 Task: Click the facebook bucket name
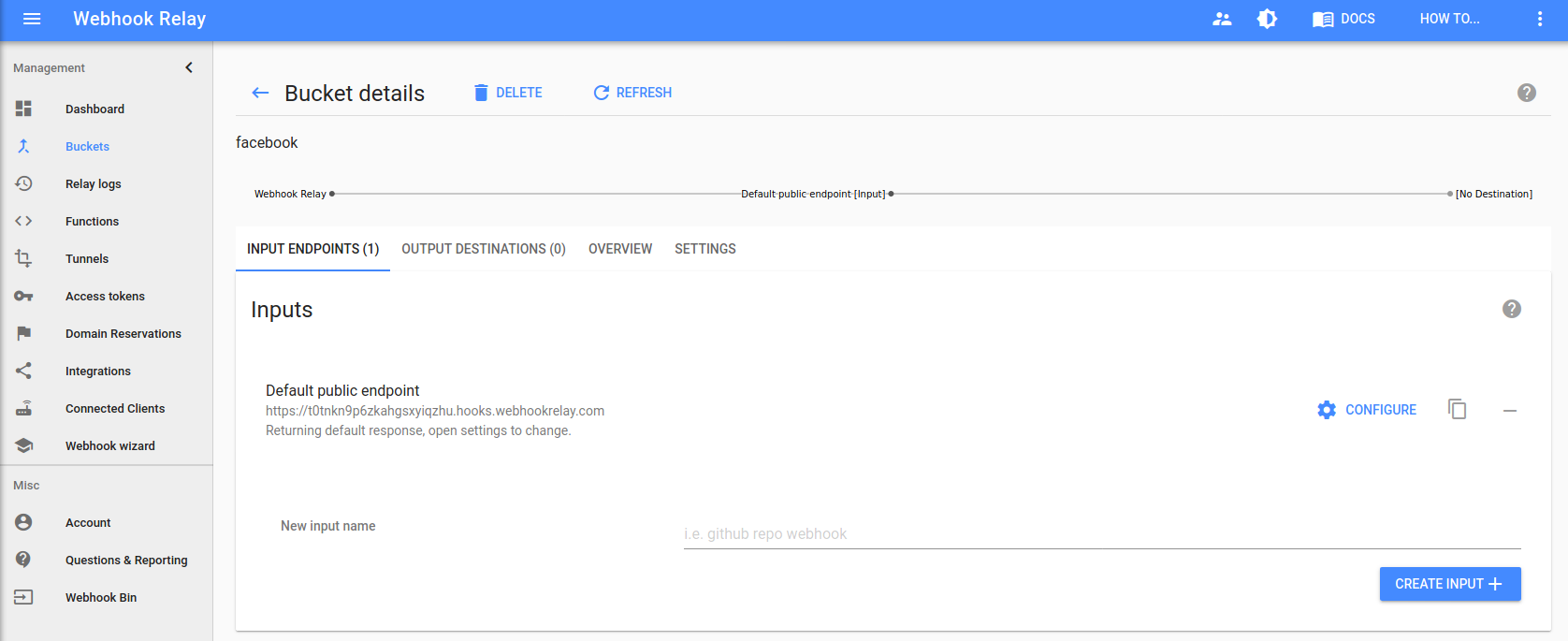pyautogui.click(x=267, y=142)
